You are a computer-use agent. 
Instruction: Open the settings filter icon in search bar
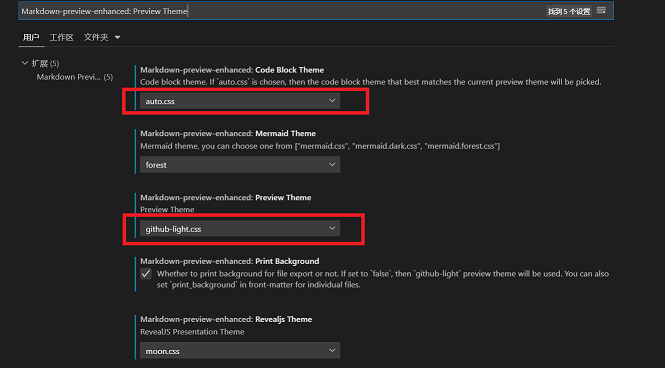tap(601, 11)
